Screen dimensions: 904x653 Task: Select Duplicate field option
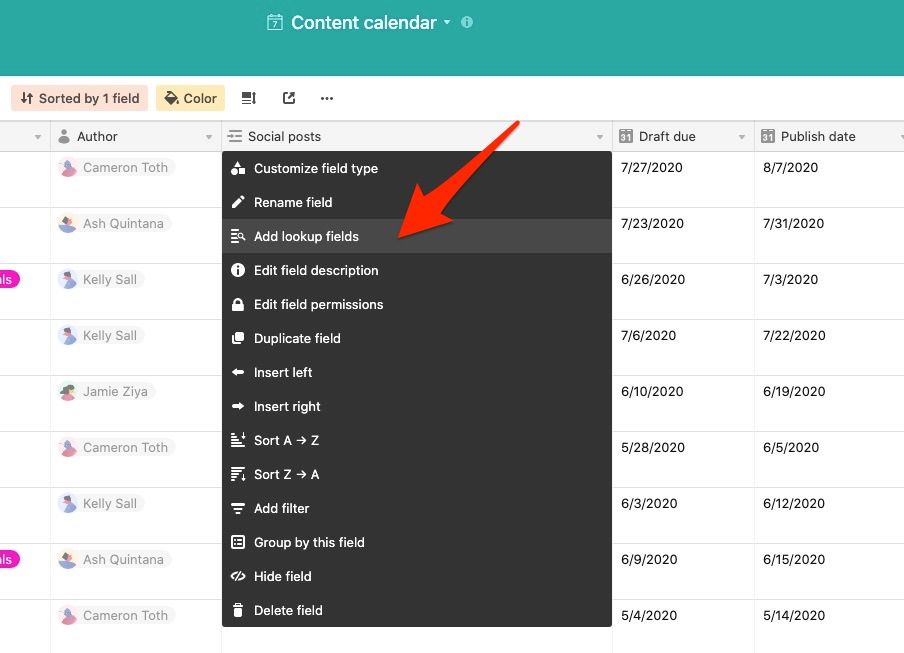coord(417,338)
